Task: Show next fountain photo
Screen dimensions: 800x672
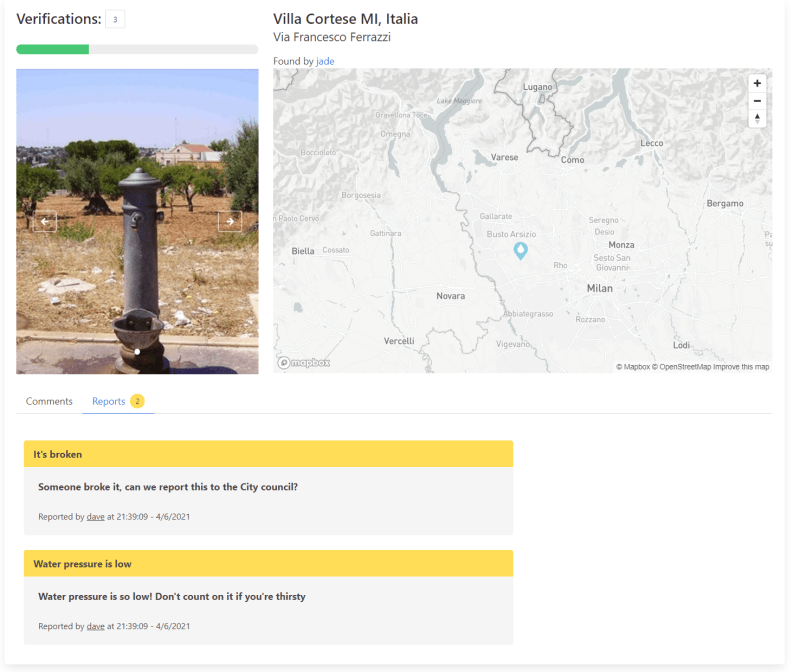Action: pyautogui.click(x=230, y=221)
